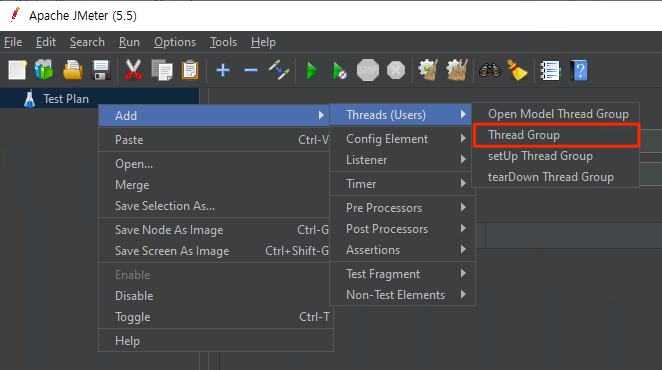Viewport: 662px width, 370px height.
Task: Expand the Assertions submenu
Action: click(x=401, y=250)
